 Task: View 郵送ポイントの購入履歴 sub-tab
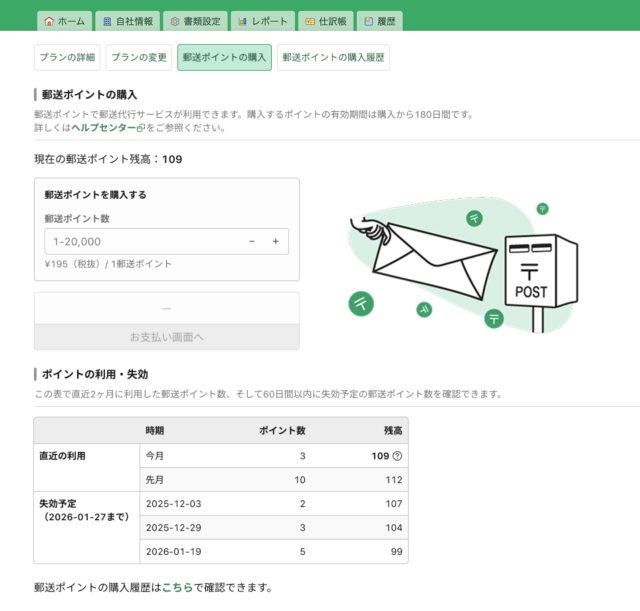point(333,58)
